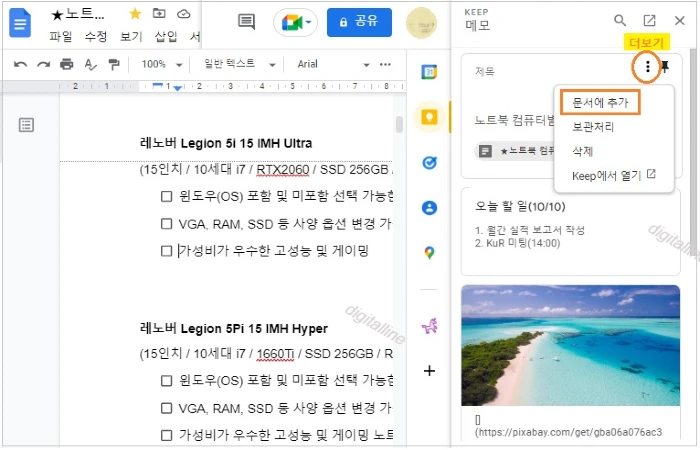The image size is (700, 450).
Task: Run spell check tool
Action: [x=90, y=65]
